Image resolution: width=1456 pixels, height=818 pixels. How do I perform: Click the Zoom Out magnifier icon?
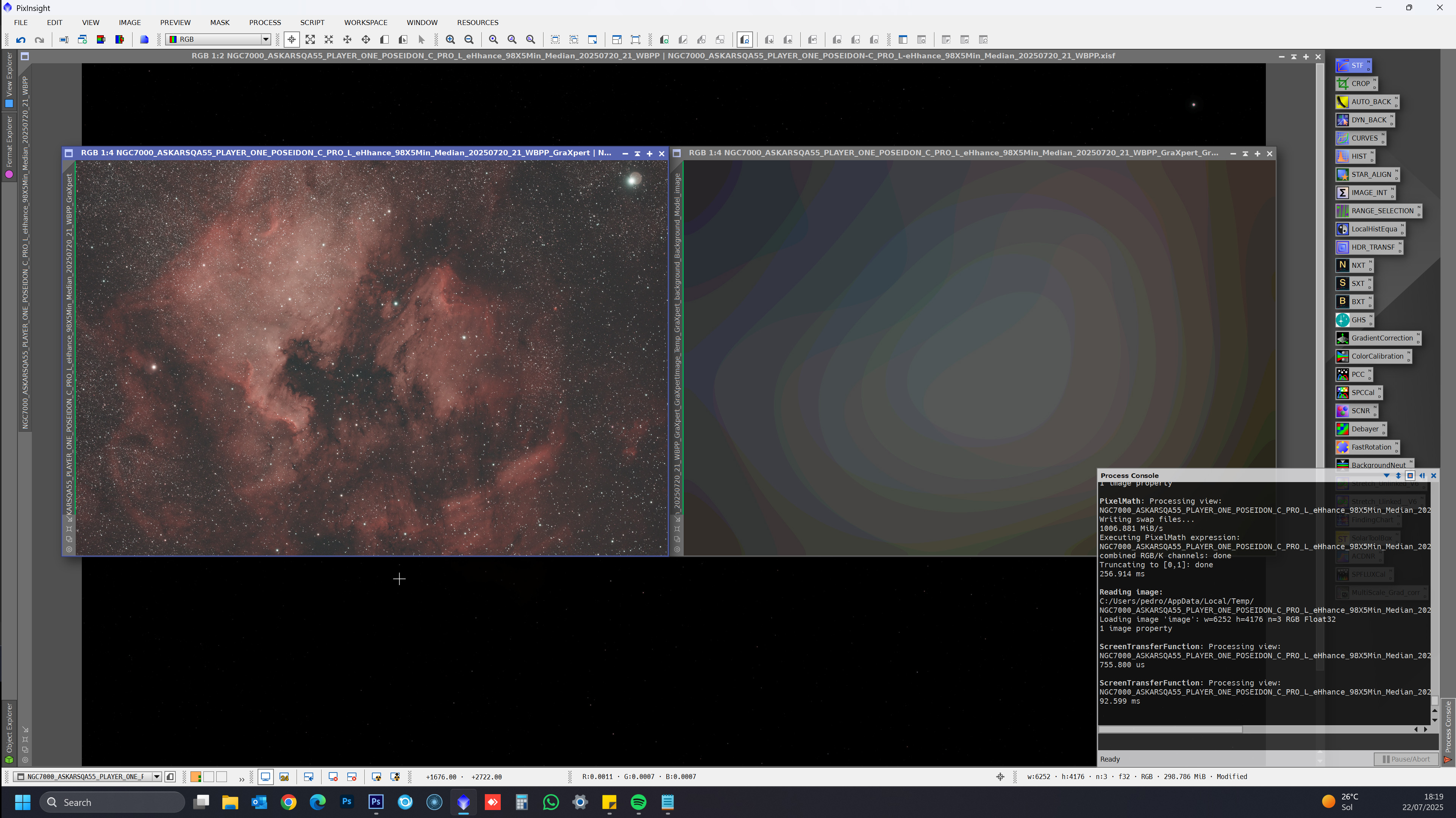click(x=469, y=39)
